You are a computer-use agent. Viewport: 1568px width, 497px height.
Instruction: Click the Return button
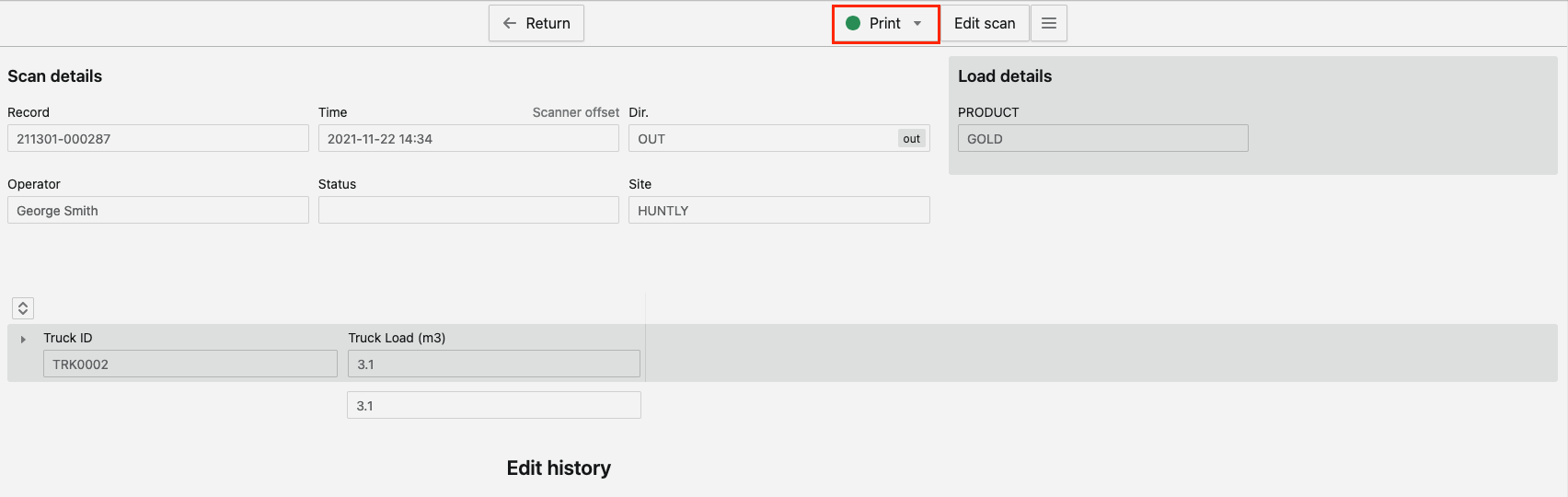536,23
